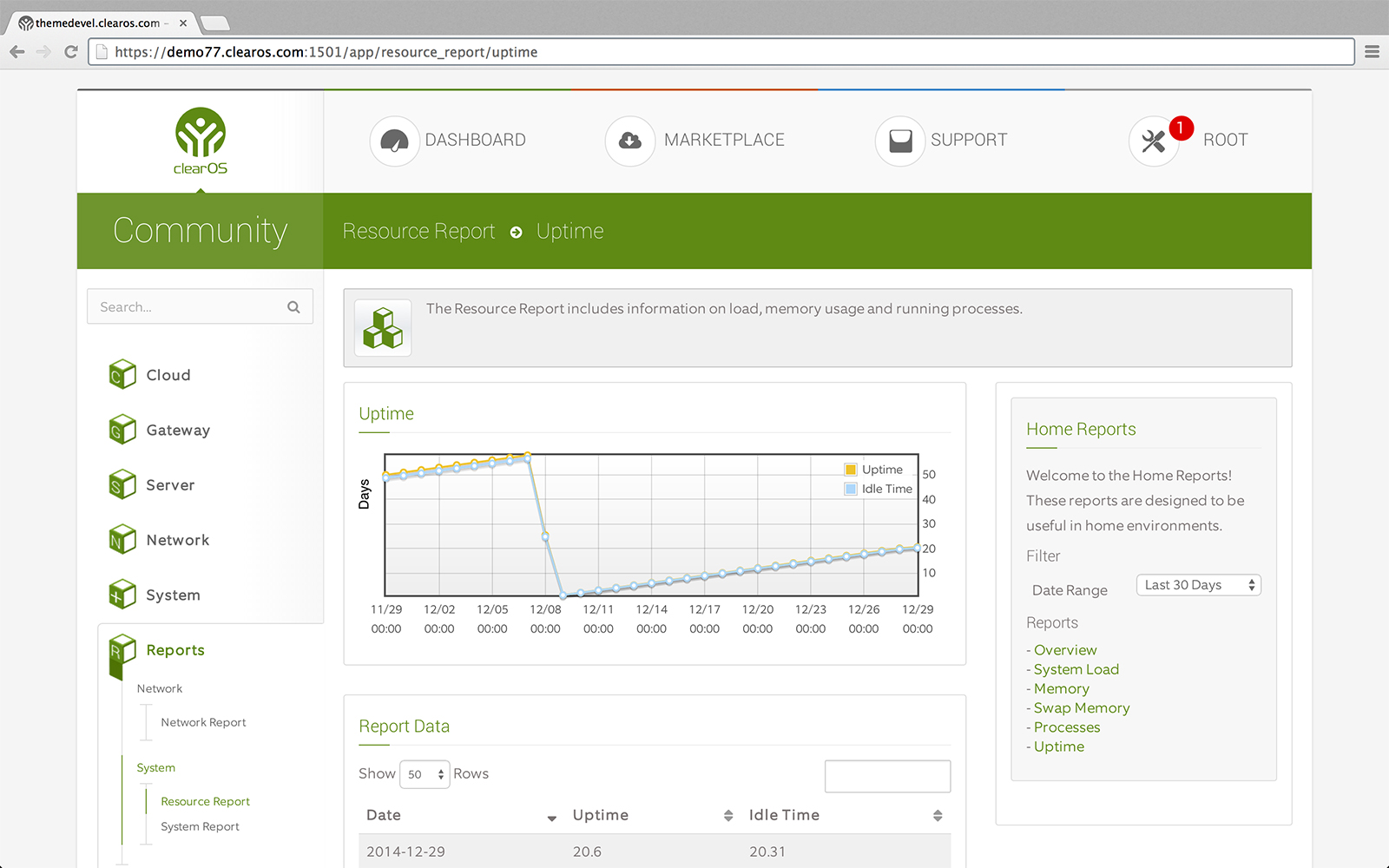Expand the Network menu category
This screenshot has height=868, width=1389.
pyautogui.click(x=178, y=540)
